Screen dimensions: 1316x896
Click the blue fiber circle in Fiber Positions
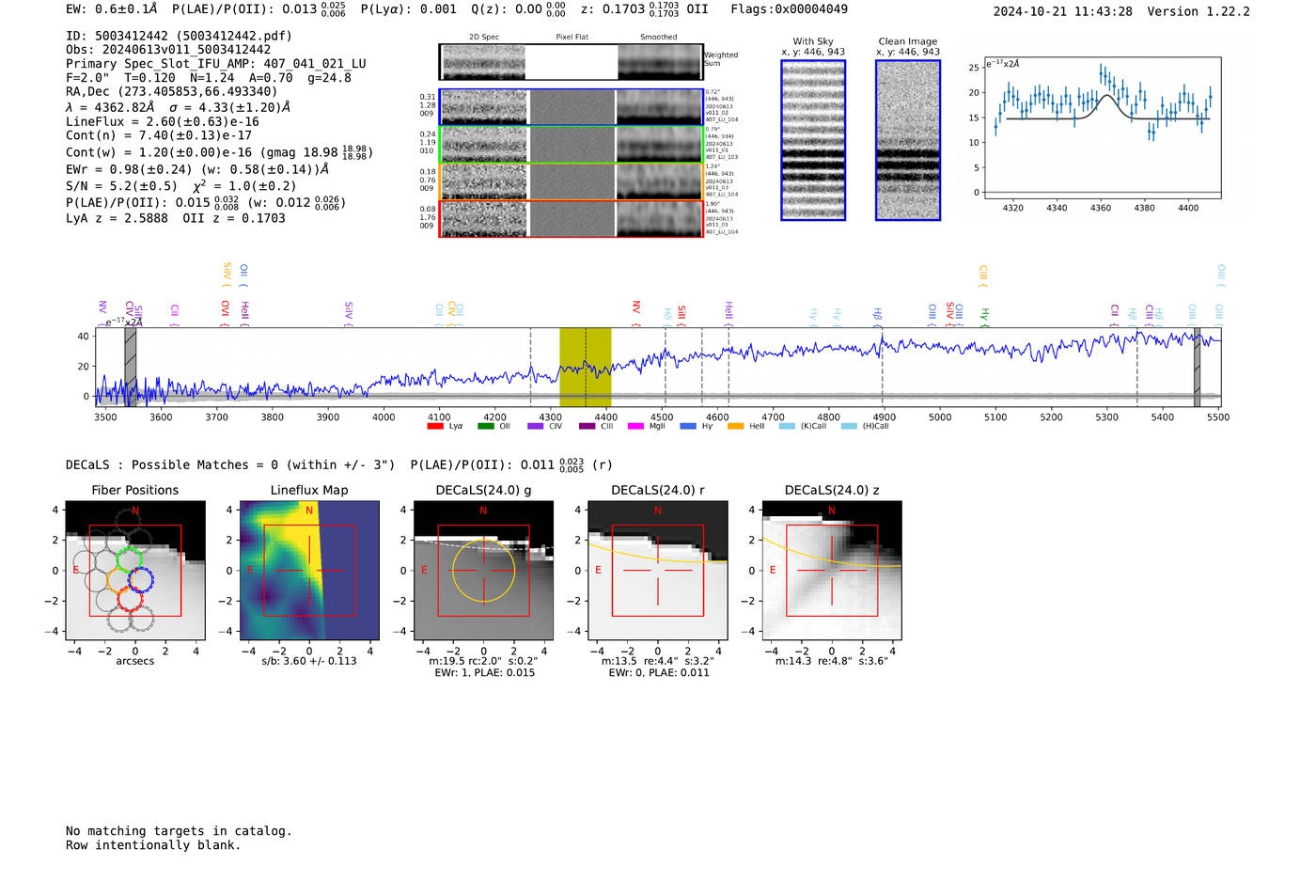click(141, 578)
